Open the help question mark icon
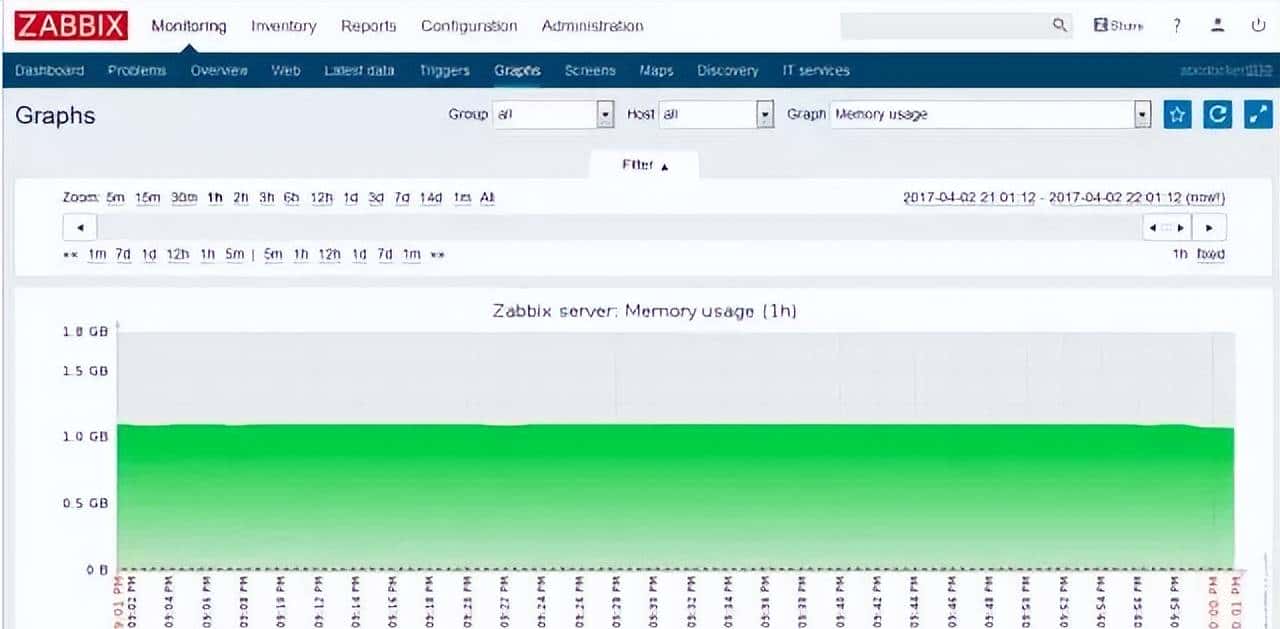 pos(1178,26)
